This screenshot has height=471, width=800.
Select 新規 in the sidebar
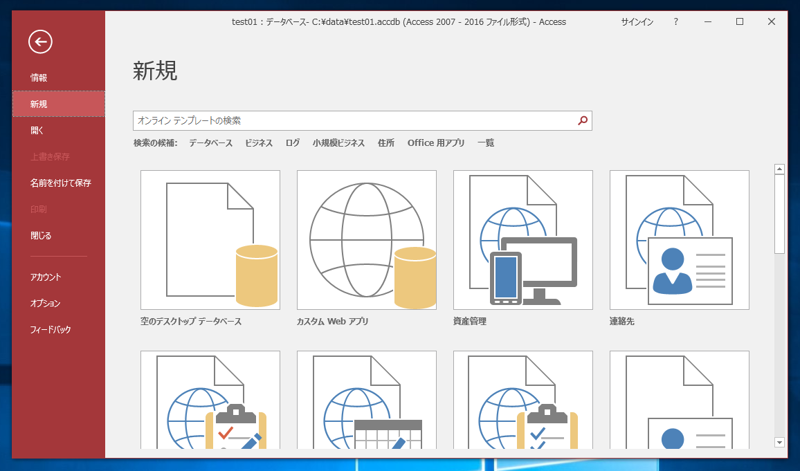pyautogui.click(x=59, y=104)
